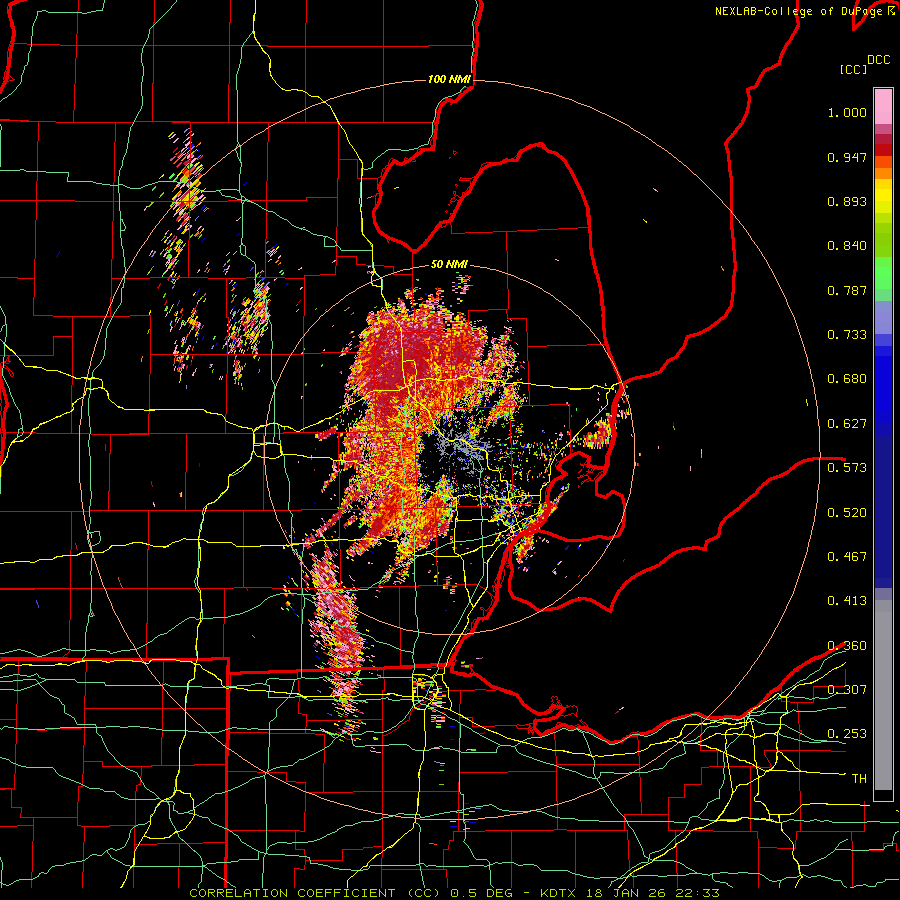Screen dimensions: 900x900
Task: Click the '100 NMI' range ring label
Action: [x=449, y=79]
